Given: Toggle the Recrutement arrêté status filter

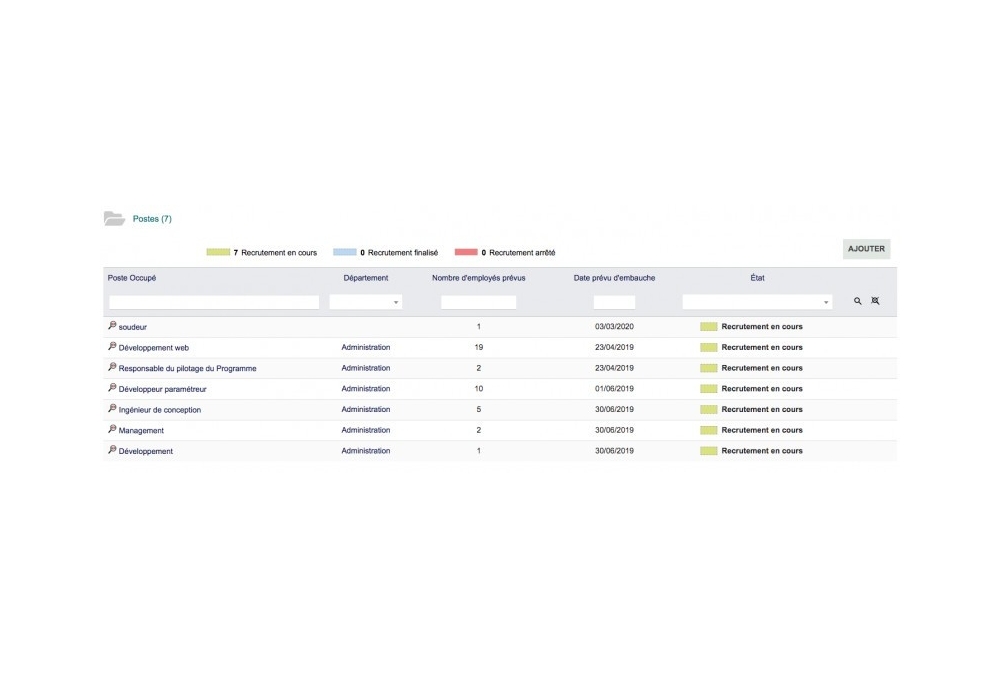Looking at the screenshot, I should 465,252.
